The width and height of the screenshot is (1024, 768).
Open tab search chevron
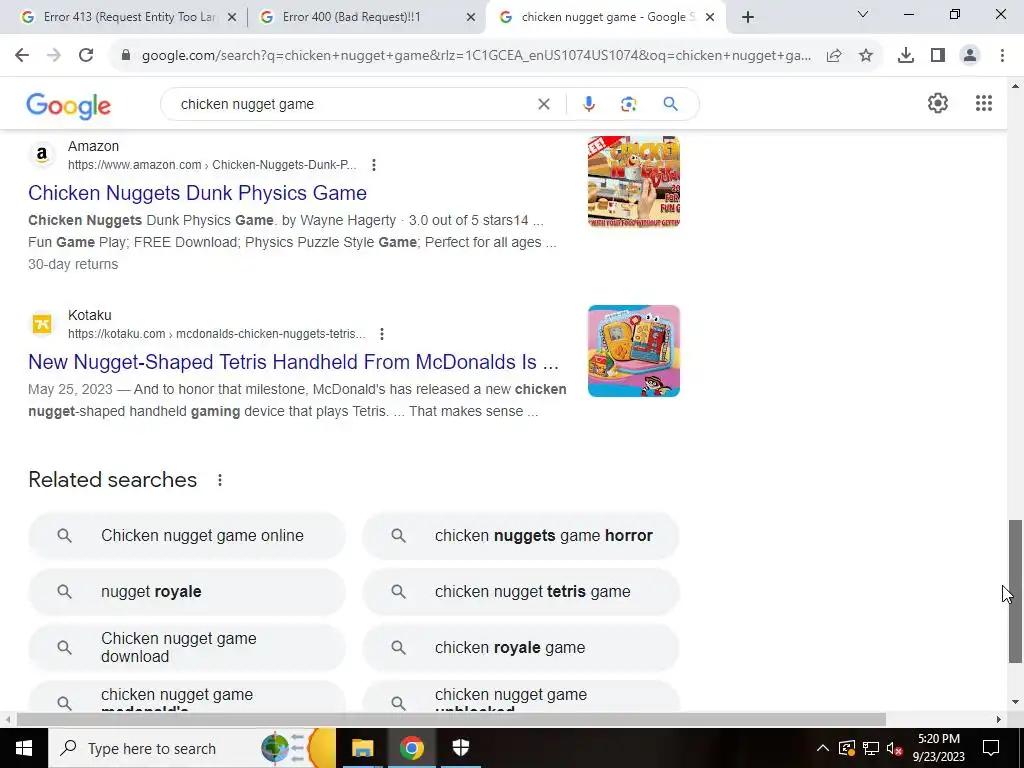click(x=863, y=14)
